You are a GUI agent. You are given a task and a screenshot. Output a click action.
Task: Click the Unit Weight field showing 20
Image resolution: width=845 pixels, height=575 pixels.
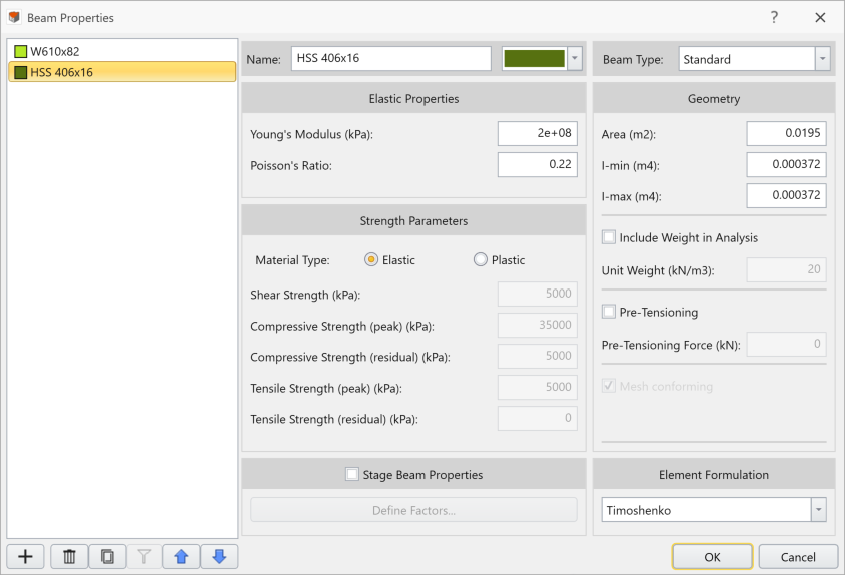786,269
